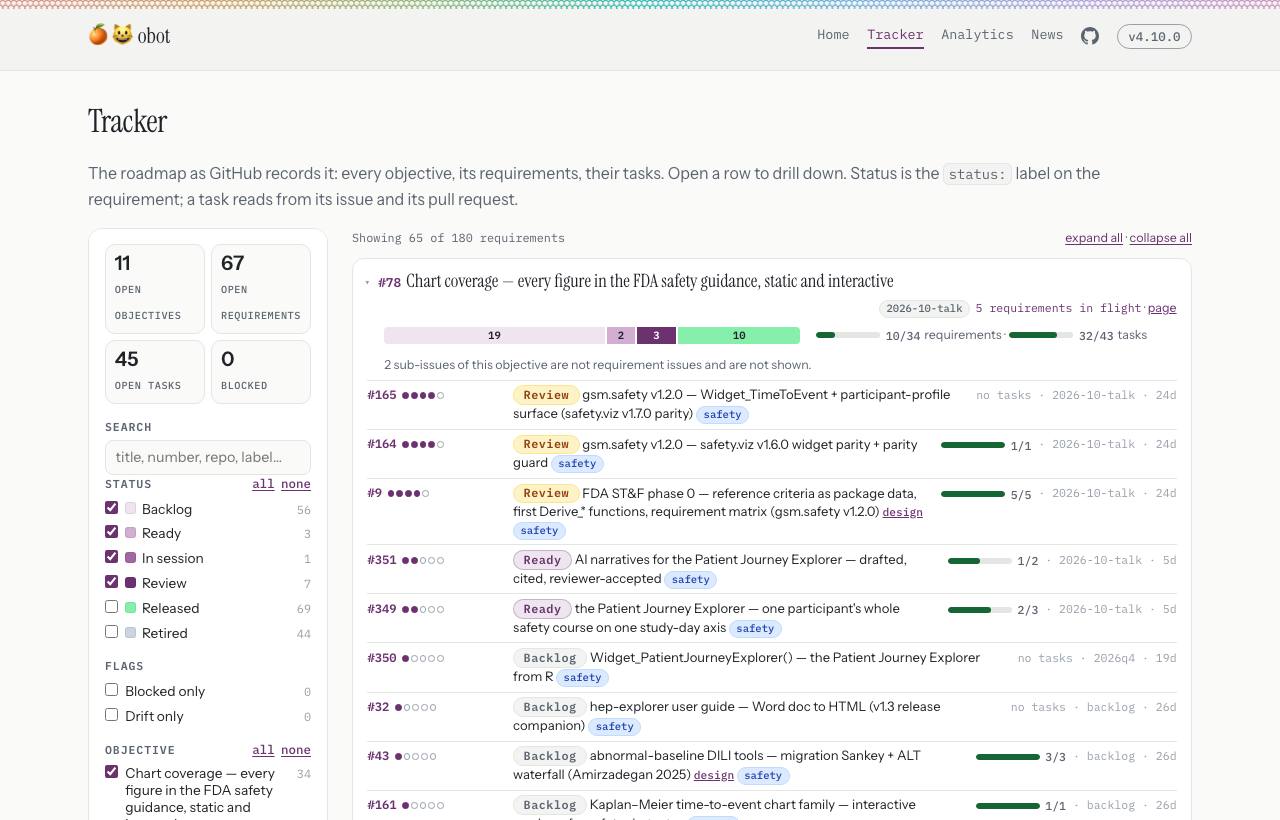This screenshot has width=1280, height=820.
Task: Open the page link for objective #78
Action: 1162,308
